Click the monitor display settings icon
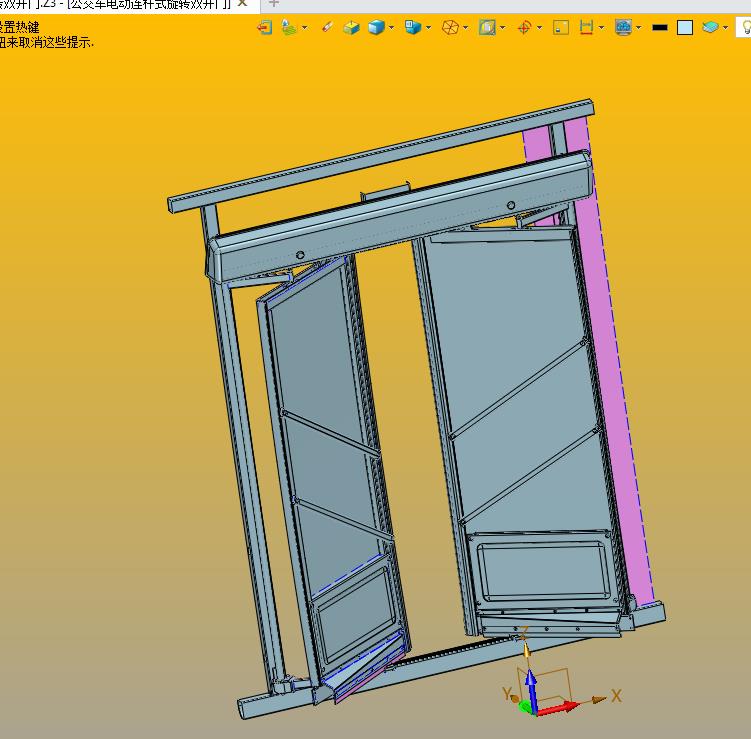The width and height of the screenshot is (751, 739). coord(623,27)
